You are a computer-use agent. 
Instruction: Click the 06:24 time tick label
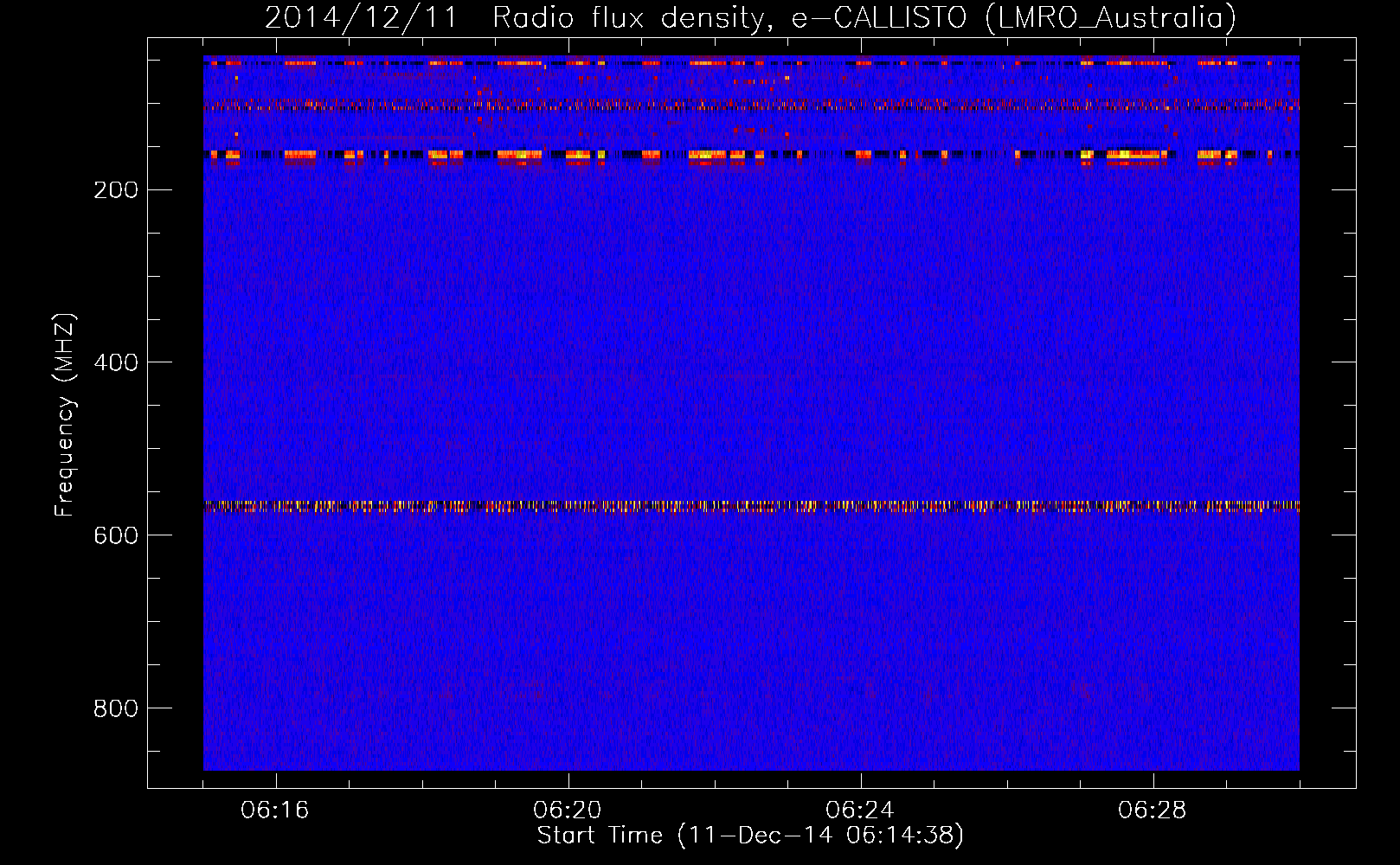tap(860, 811)
